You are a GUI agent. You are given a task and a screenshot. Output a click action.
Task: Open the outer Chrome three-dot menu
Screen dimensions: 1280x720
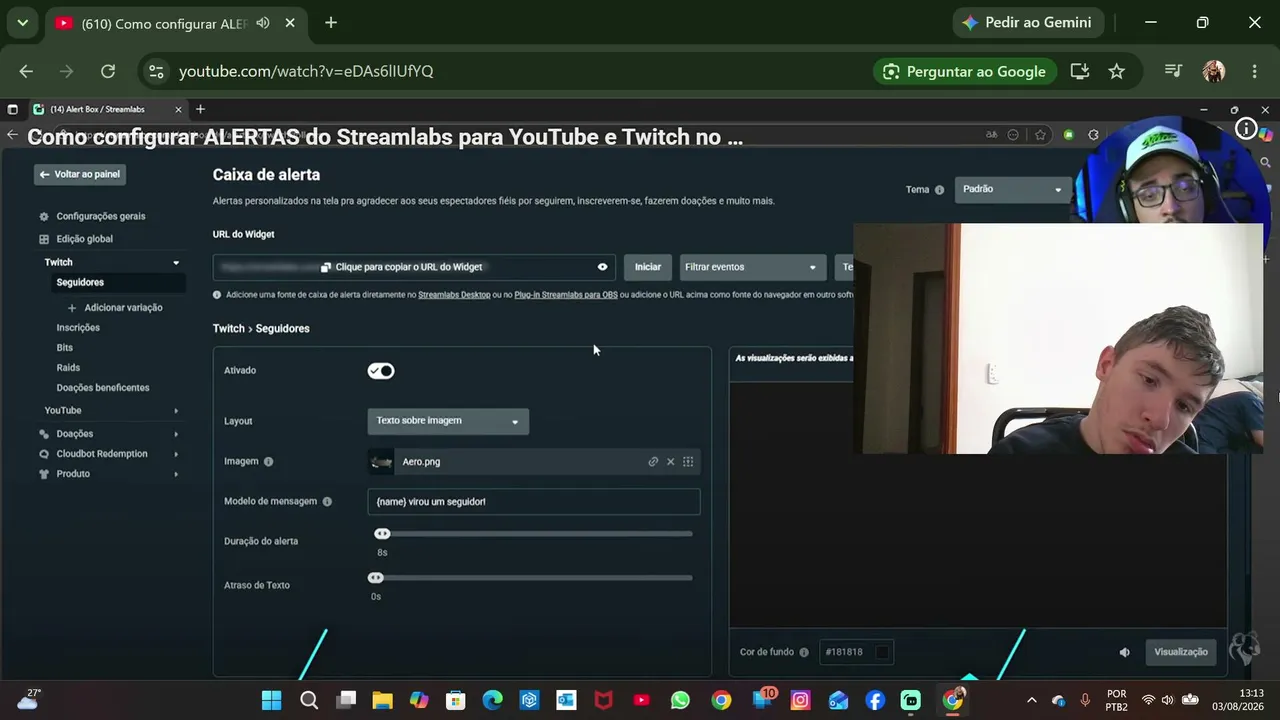pyautogui.click(x=1254, y=71)
